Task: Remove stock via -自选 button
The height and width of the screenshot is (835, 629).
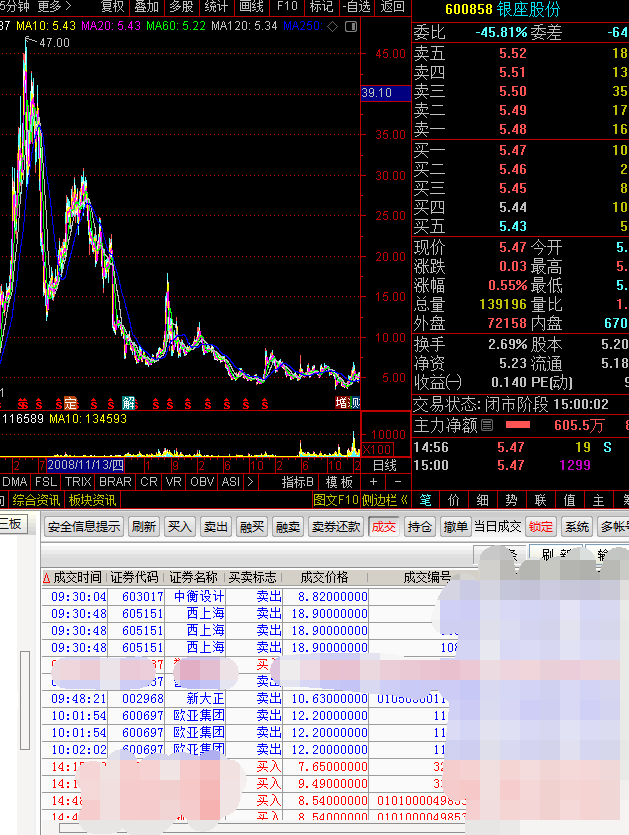Action: tap(357, 6)
